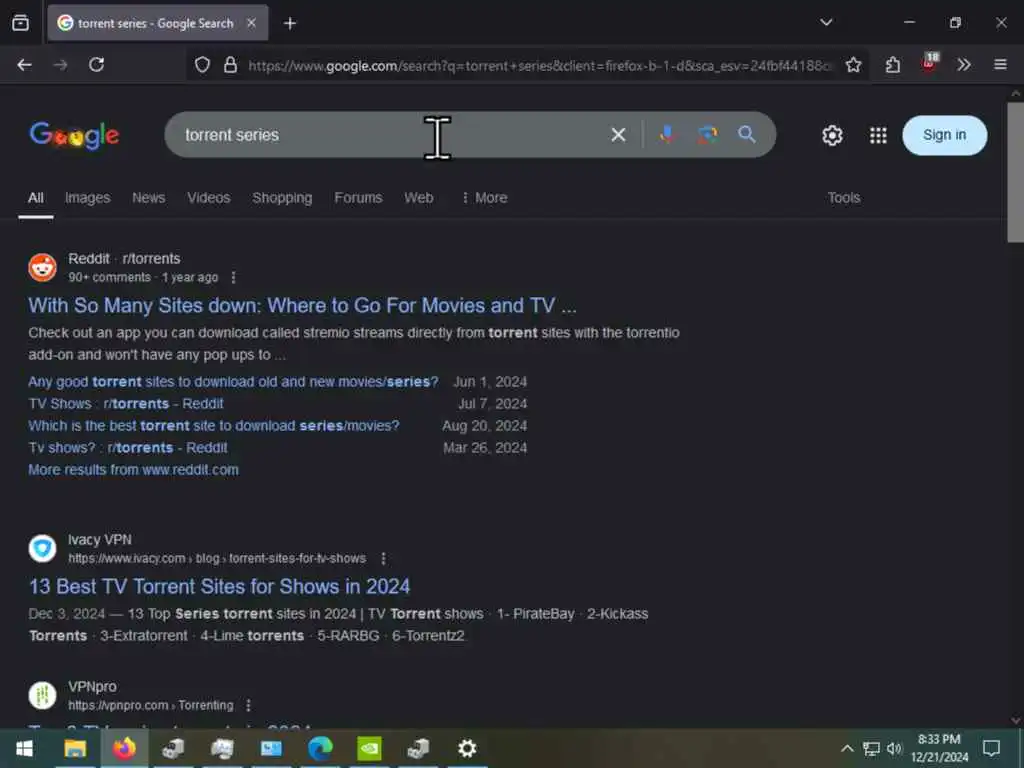This screenshot has width=1024, height=768.
Task: Switch to Images results tab
Action: (88, 198)
